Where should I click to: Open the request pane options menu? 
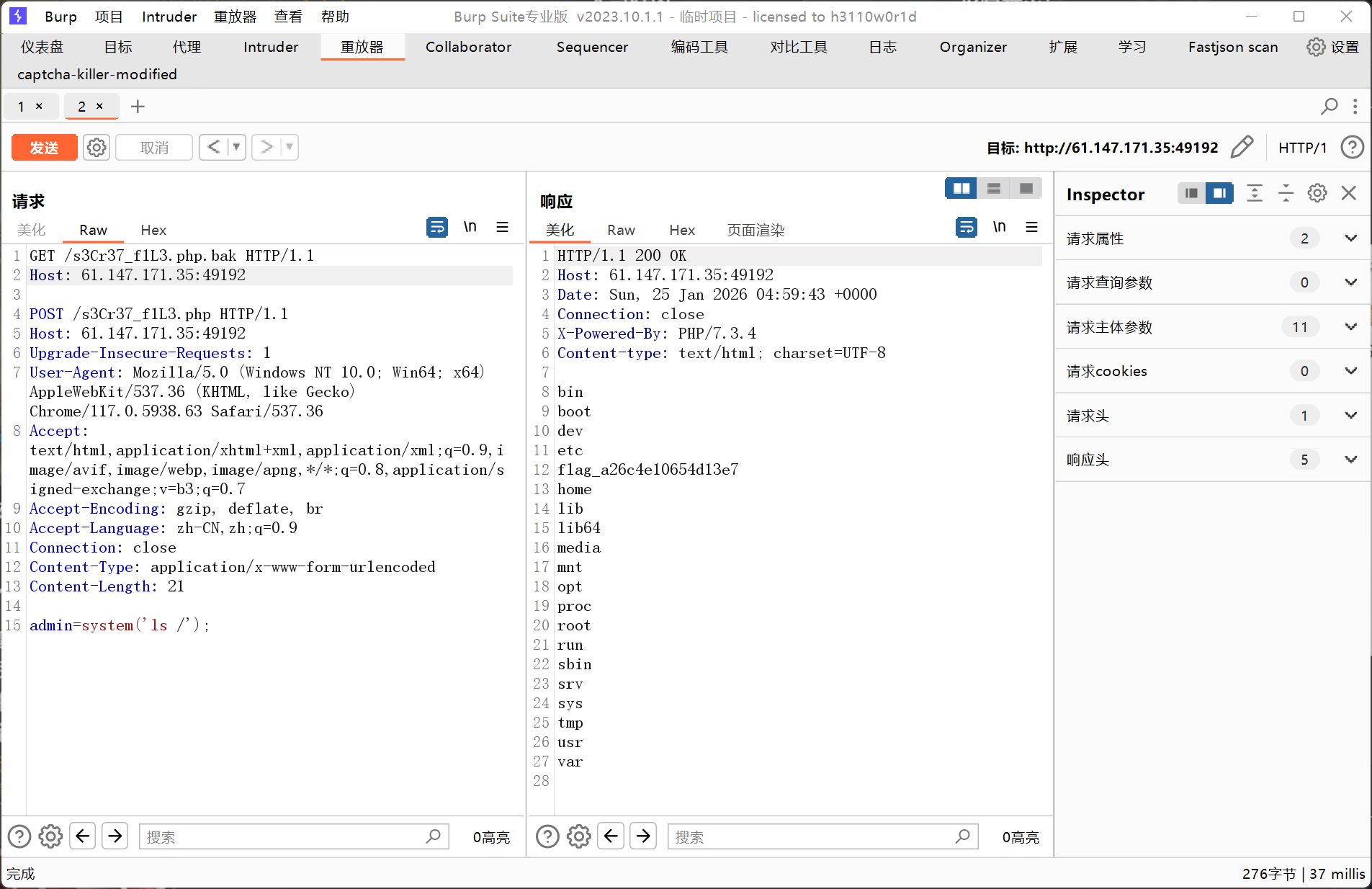[503, 227]
